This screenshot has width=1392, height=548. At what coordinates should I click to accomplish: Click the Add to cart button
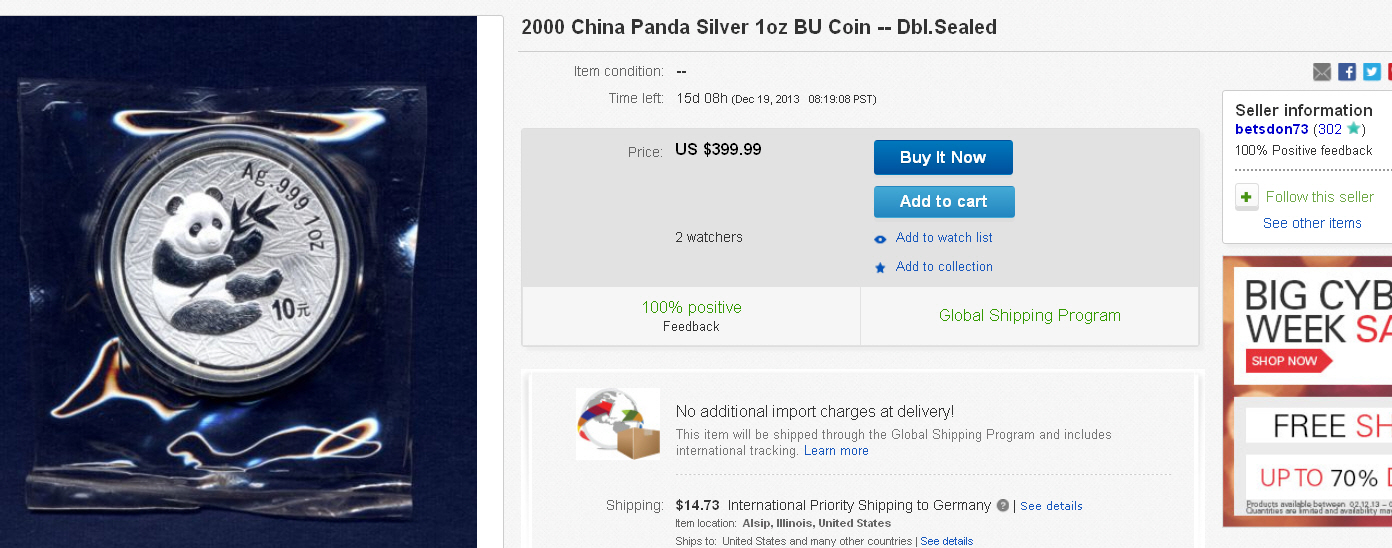[944, 202]
